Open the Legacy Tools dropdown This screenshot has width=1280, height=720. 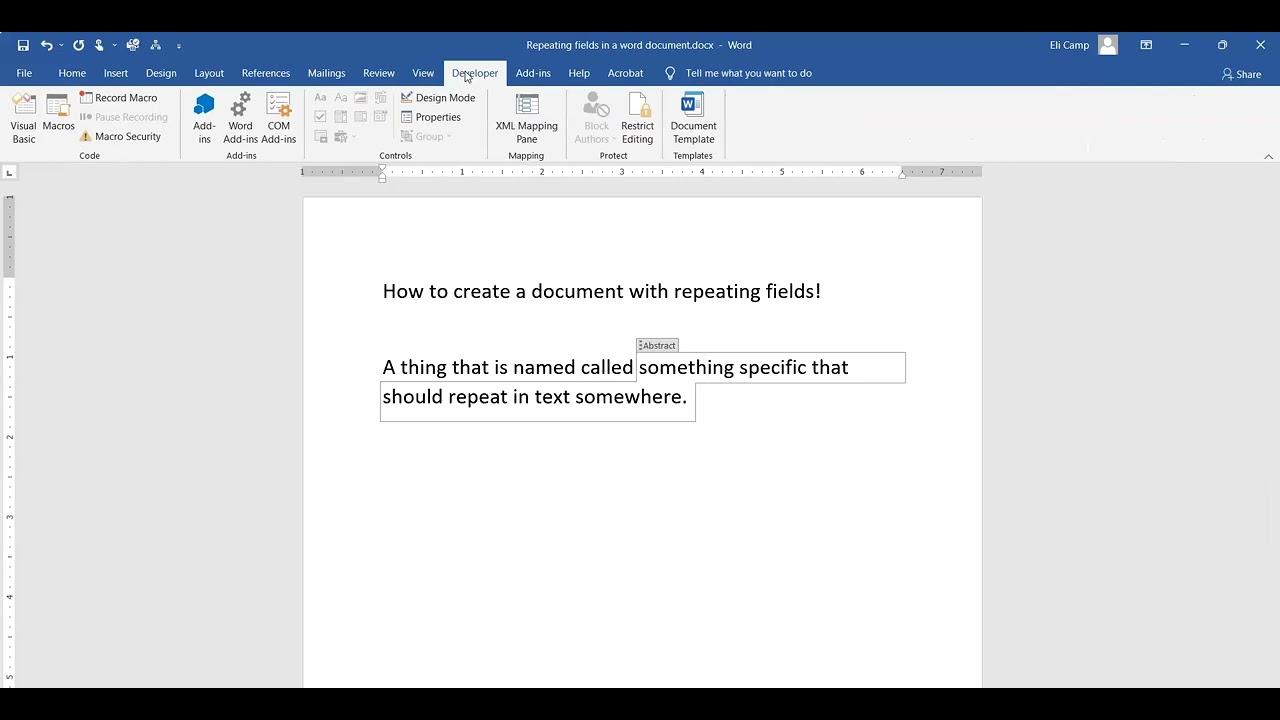pos(344,136)
